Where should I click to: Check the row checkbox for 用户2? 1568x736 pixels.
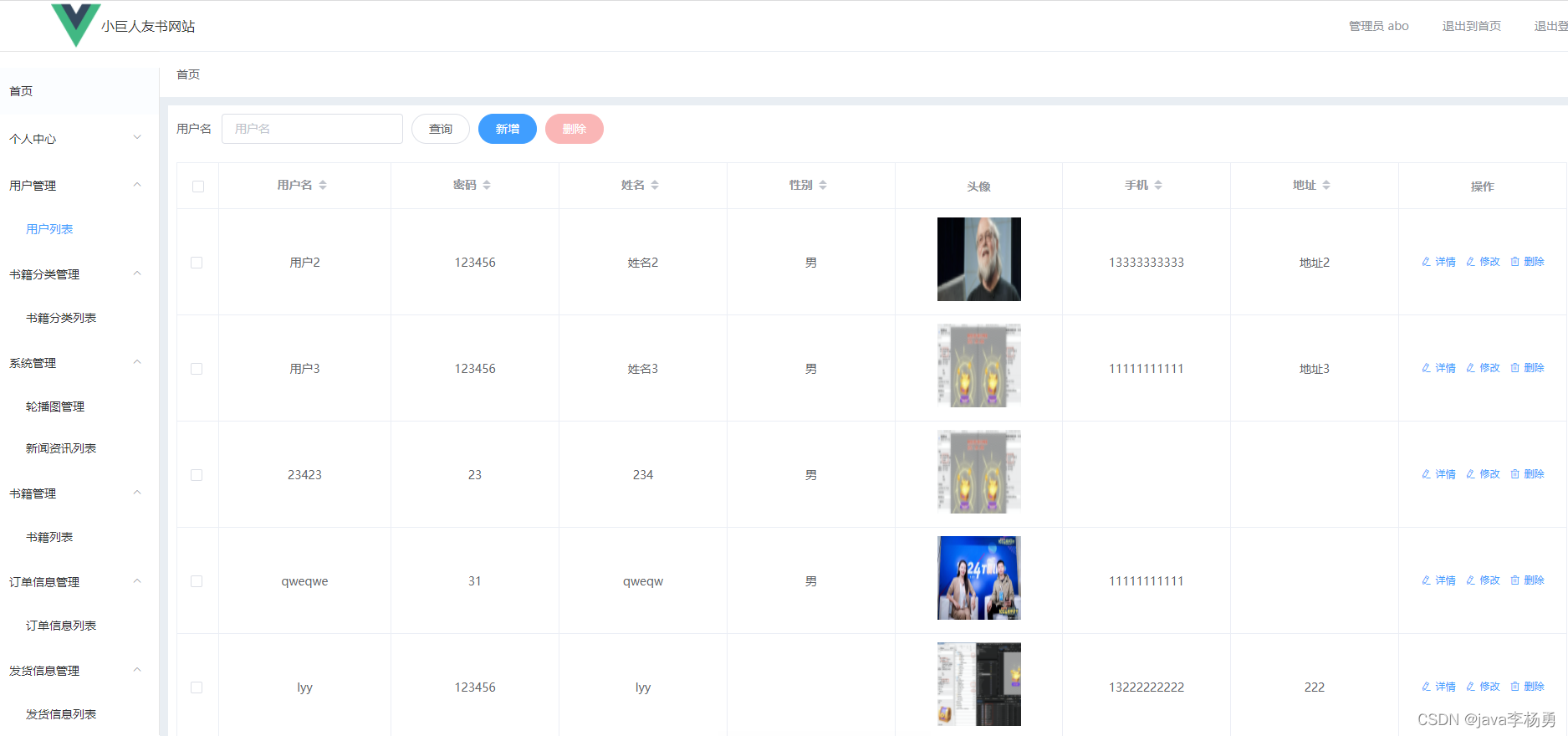pyautogui.click(x=197, y=263)
